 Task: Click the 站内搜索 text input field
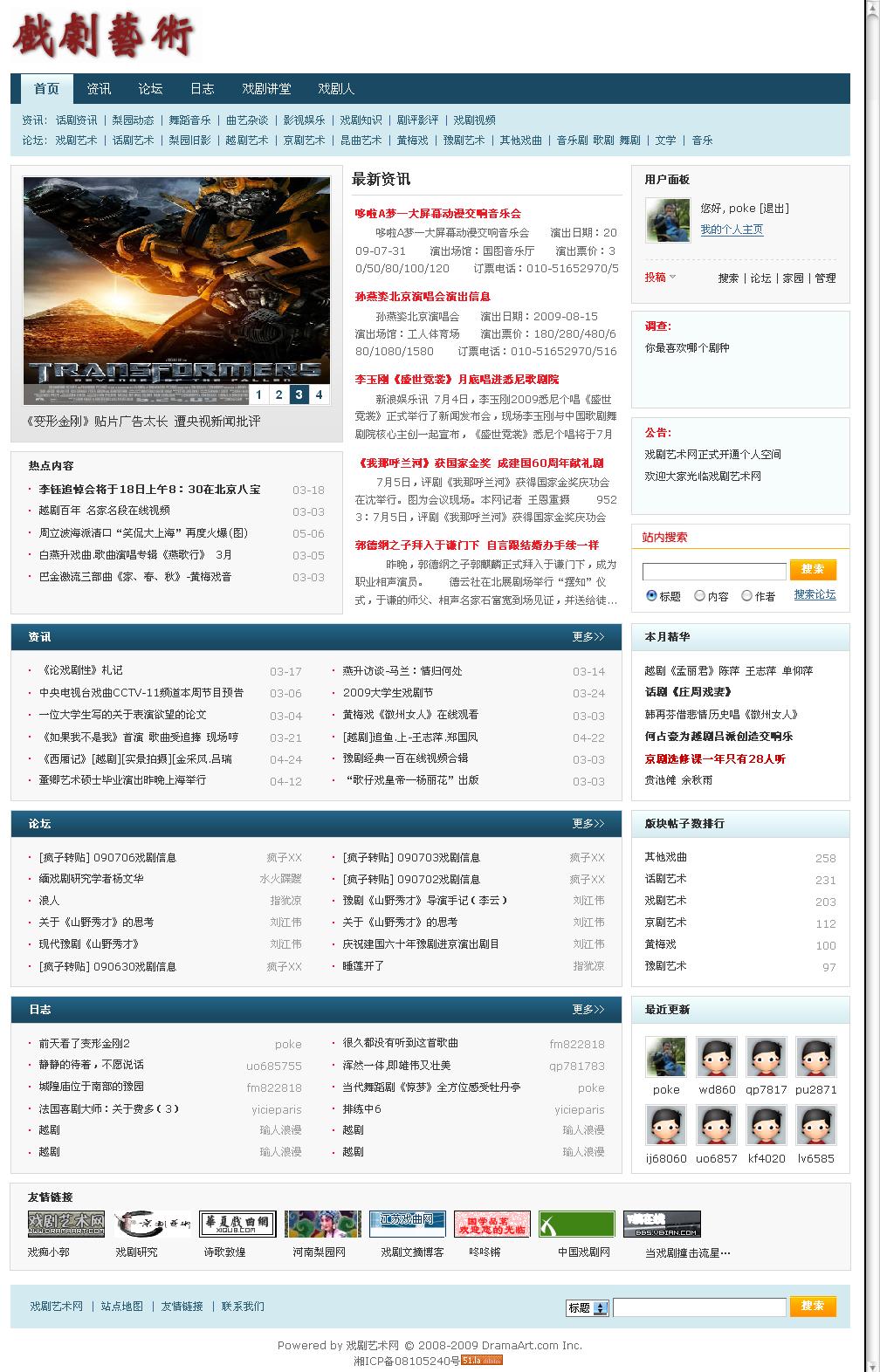pyautogui.click(x=714, y=572)
